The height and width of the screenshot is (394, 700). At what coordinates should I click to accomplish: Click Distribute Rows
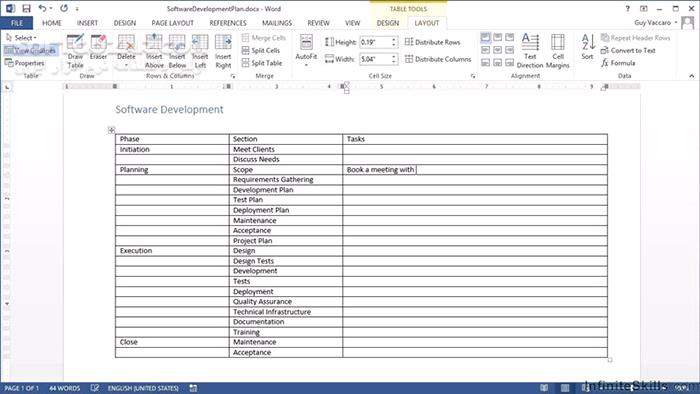click(433, 42)
